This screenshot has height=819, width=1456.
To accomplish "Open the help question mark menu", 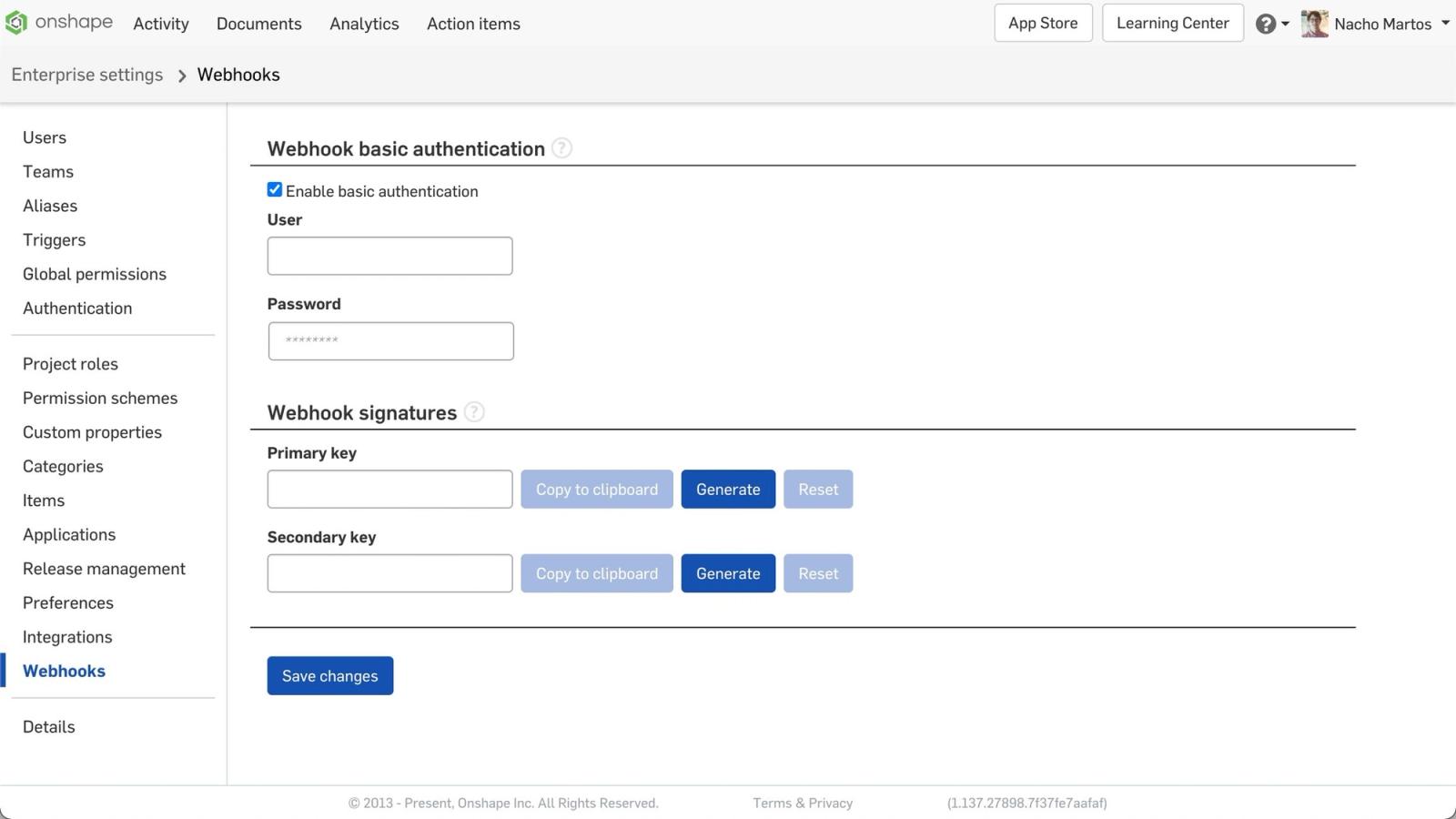I will [x=1265, y=24].
